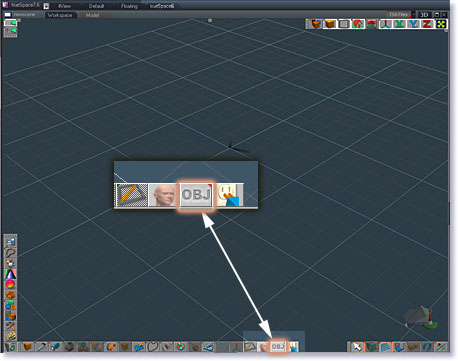Click the plug icon right of OBJ
Screen dimensions: 458x361
294,347
